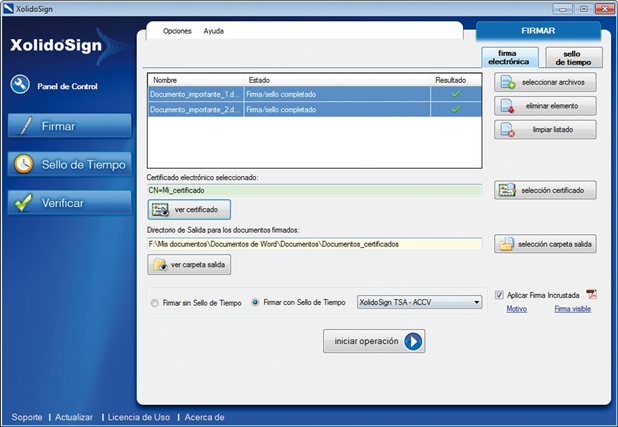
Task: Click the remove-file icon on eliminar elemento
Action: point(507,106)
